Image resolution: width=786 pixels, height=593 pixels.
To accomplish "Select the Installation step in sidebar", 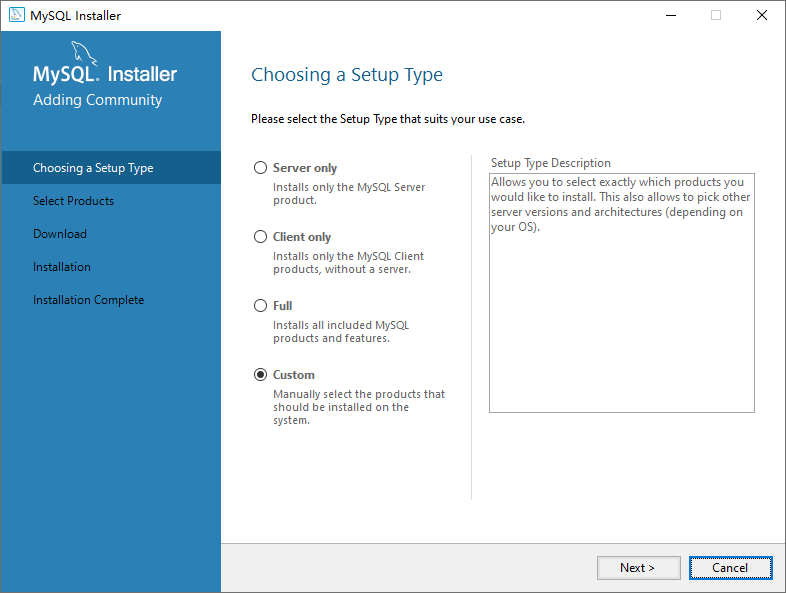I will [x=62, y=267].
